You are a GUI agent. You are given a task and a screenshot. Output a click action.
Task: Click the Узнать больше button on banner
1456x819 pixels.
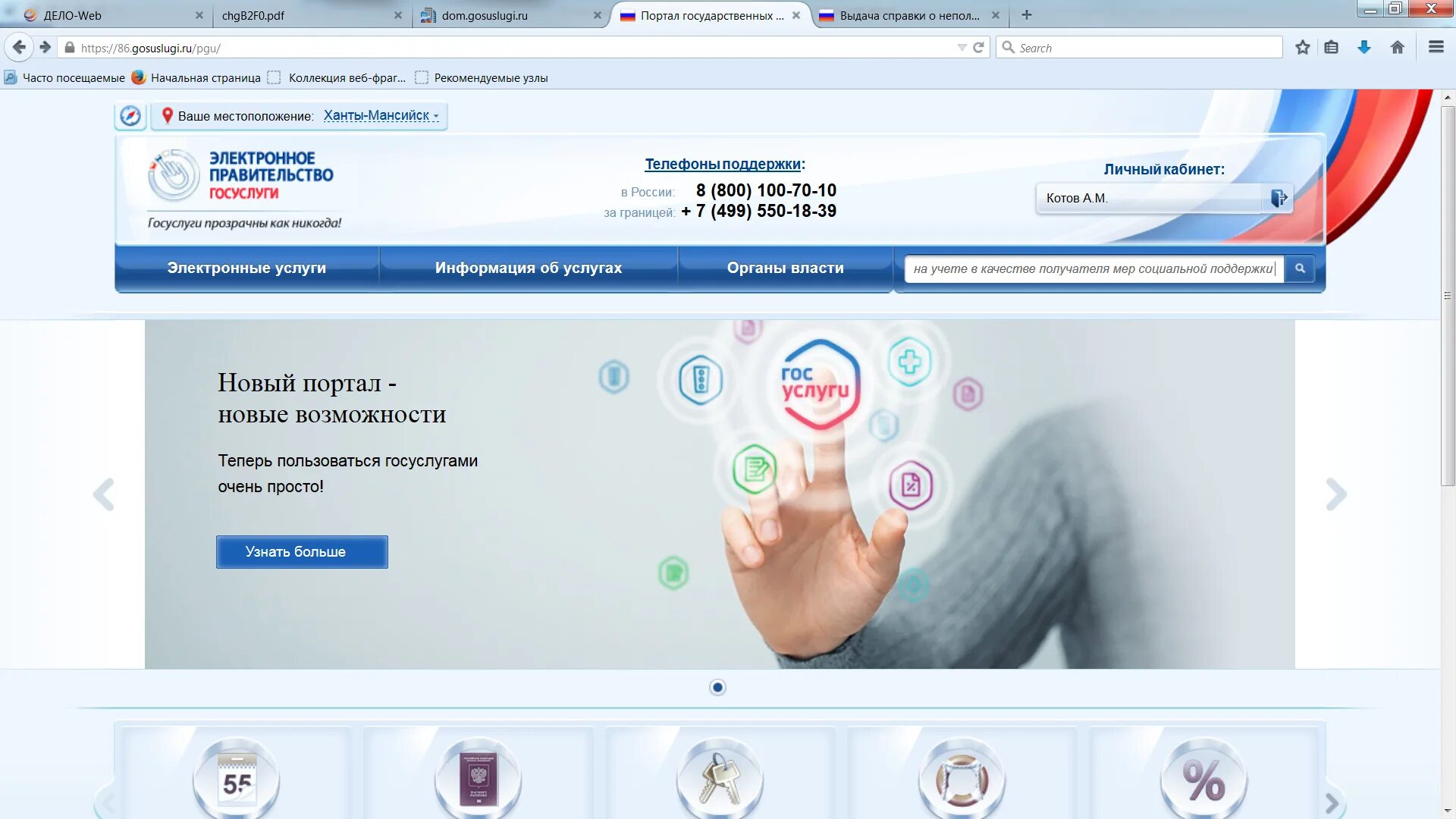point(295,551)
